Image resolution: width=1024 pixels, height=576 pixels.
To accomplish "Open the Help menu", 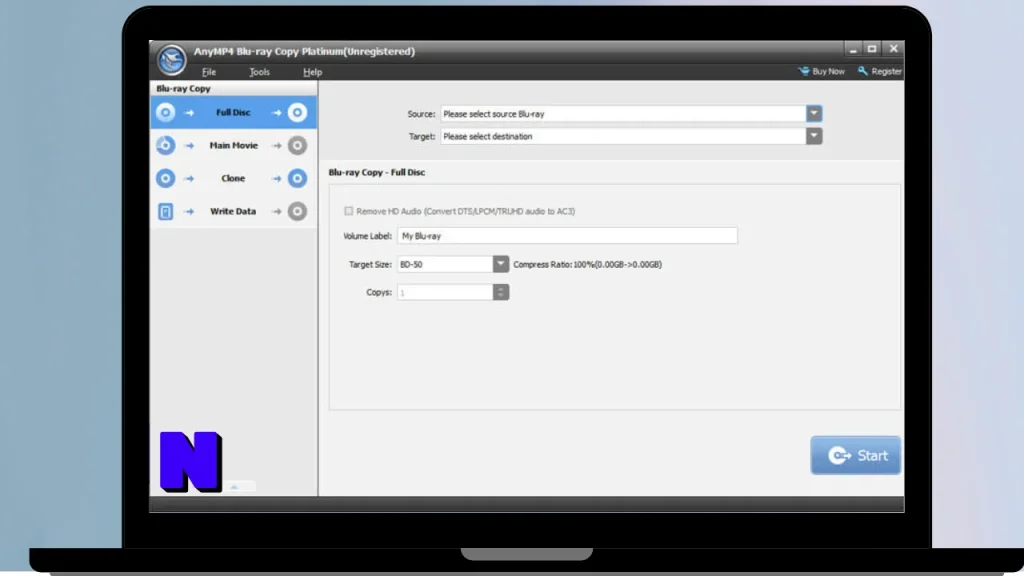I will (x=312, y=72).
